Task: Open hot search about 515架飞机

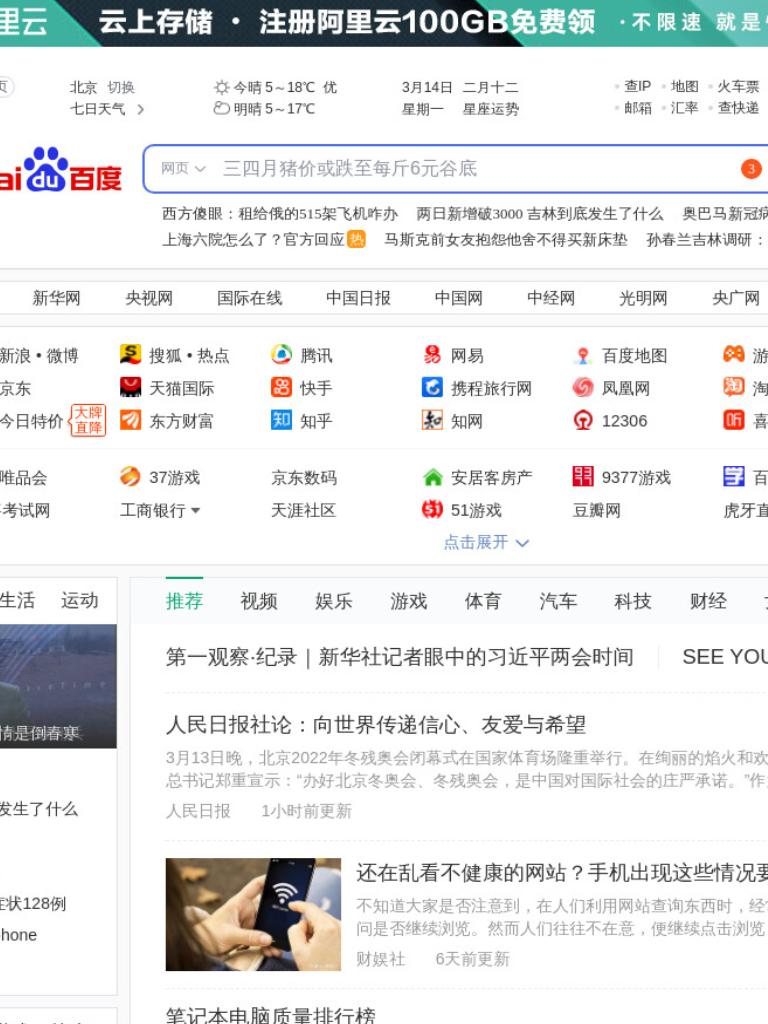Action: (280, 214)
